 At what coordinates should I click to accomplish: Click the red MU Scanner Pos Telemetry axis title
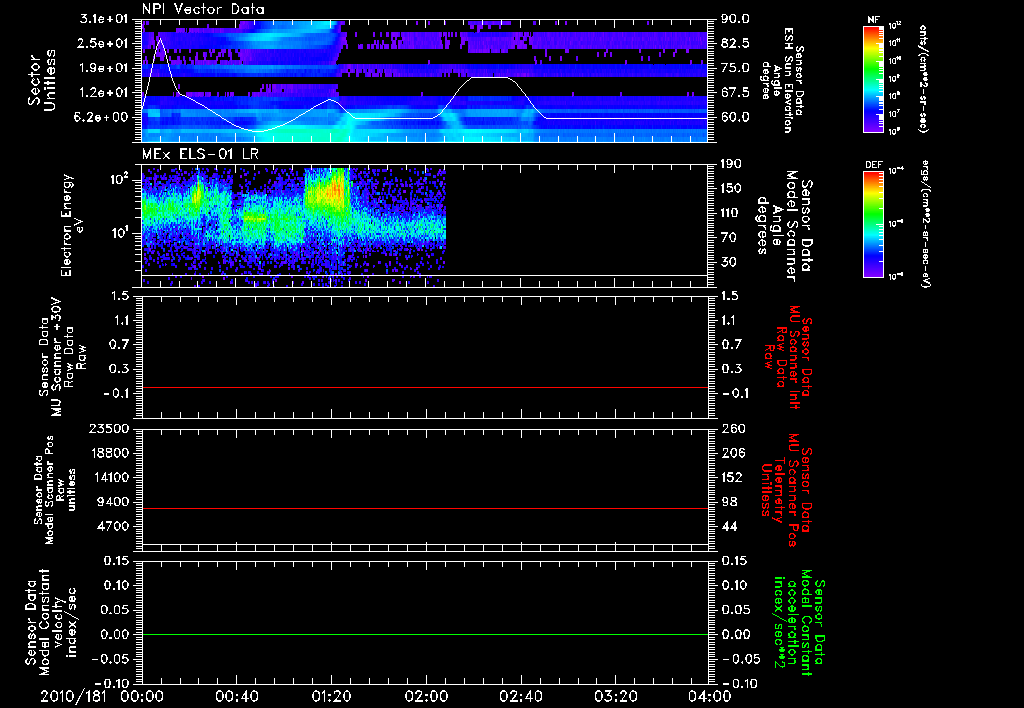786,490
